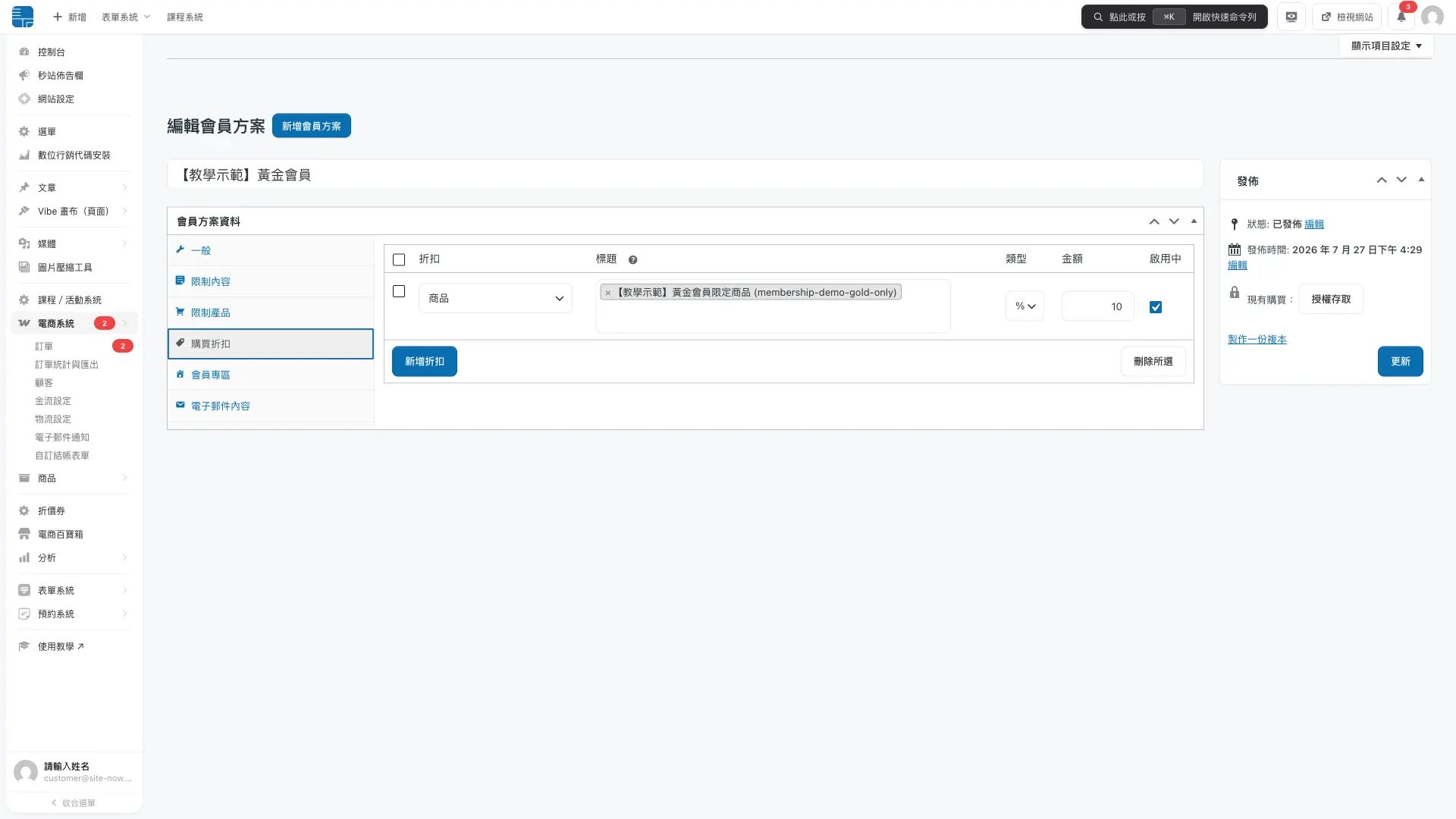1456x819 pixels.
Task: Edit the publish status link
Action: tap(1314, 224)
